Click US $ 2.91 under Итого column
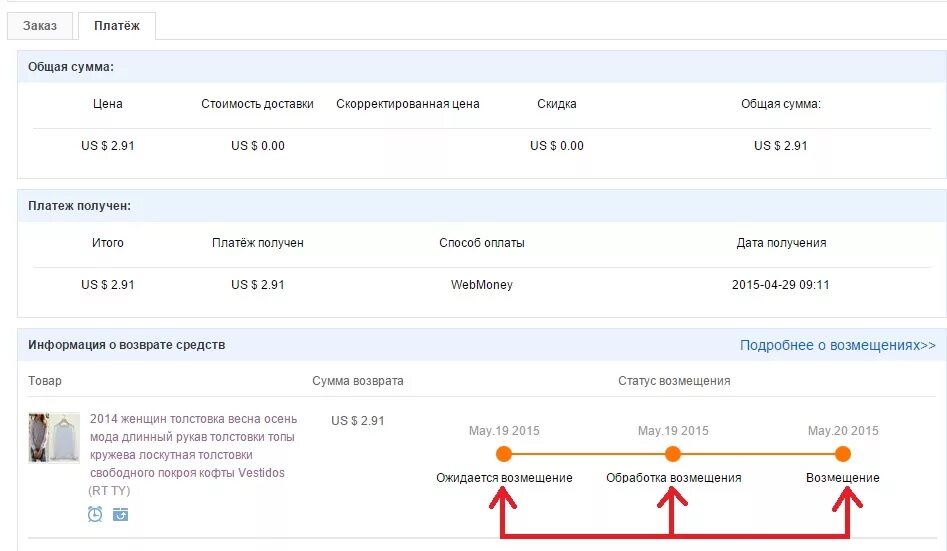This screenshot has width=947, height=551. pyautogui.click(x=108, y=285)
